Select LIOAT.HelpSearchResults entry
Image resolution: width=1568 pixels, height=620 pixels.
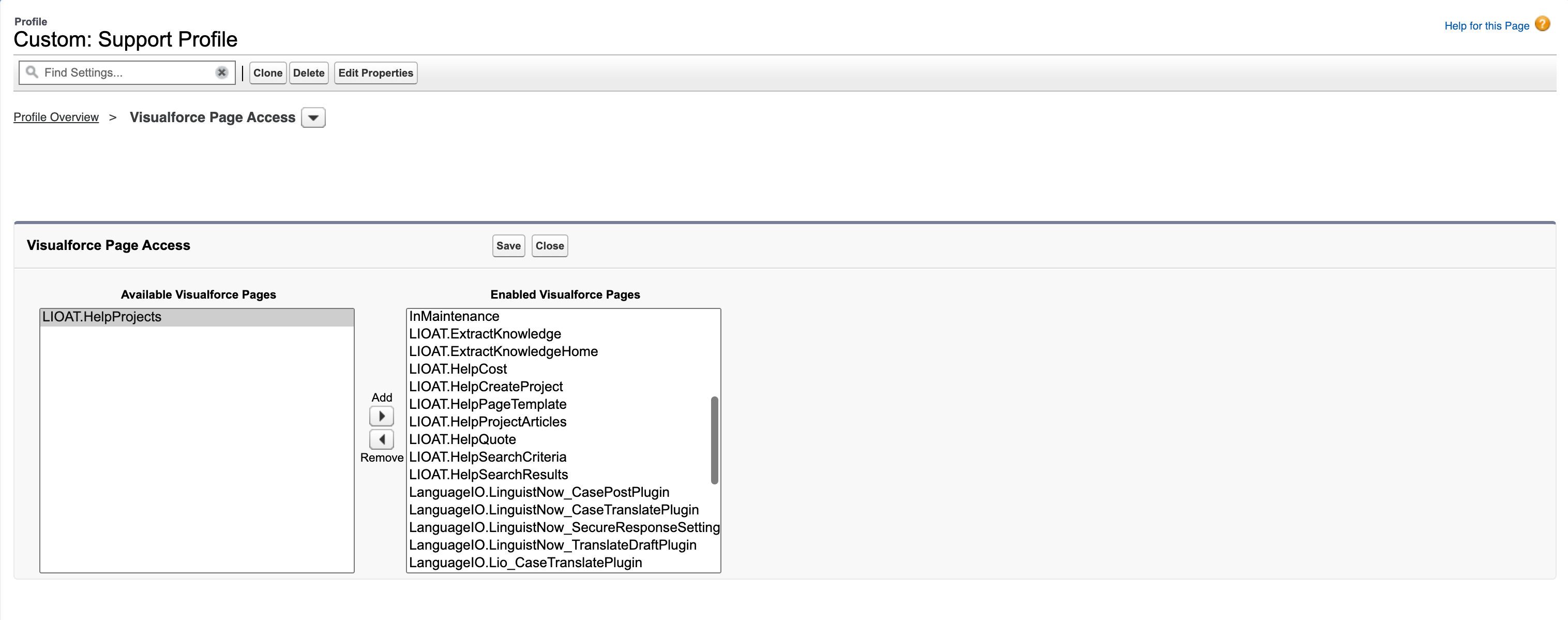point(559,475)
